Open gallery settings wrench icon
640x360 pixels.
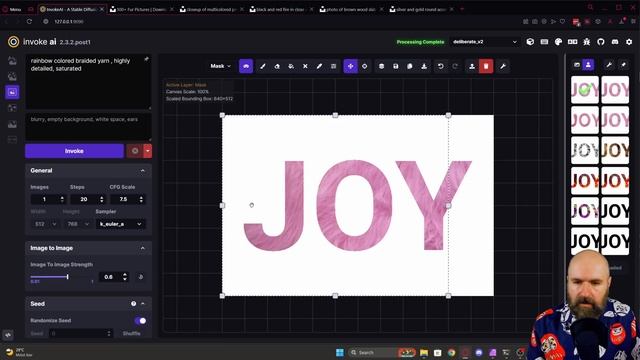tap(609, 64)
